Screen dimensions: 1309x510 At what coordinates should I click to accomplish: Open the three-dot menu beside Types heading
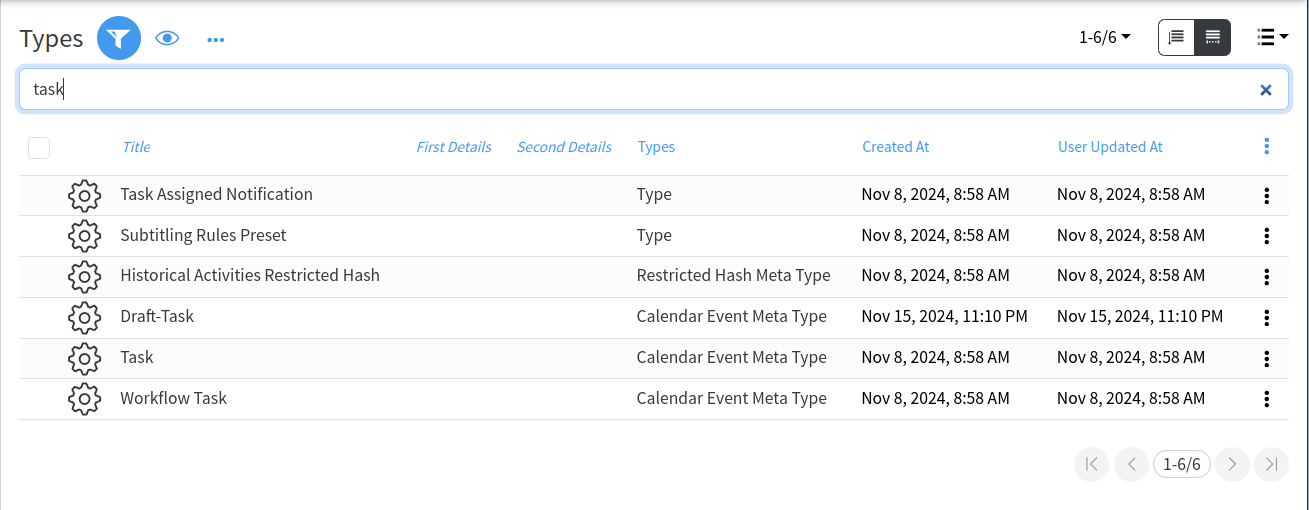tap(216, 40)
